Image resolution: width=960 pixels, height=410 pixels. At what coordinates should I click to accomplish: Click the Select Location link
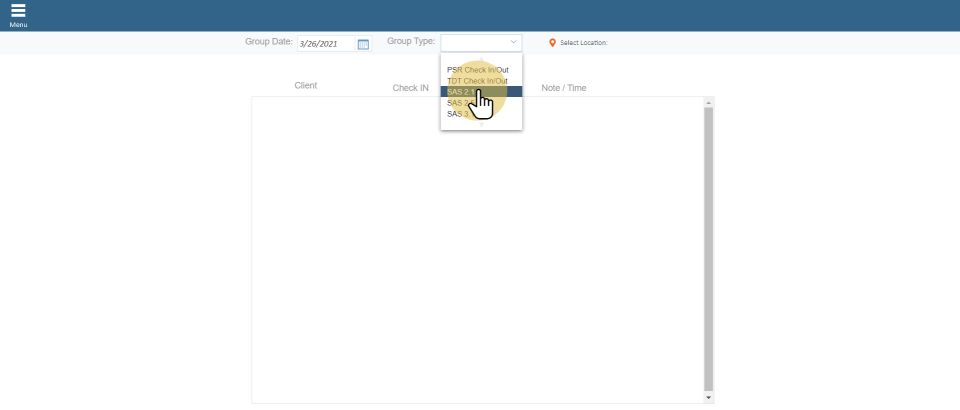tap(583, 43)
